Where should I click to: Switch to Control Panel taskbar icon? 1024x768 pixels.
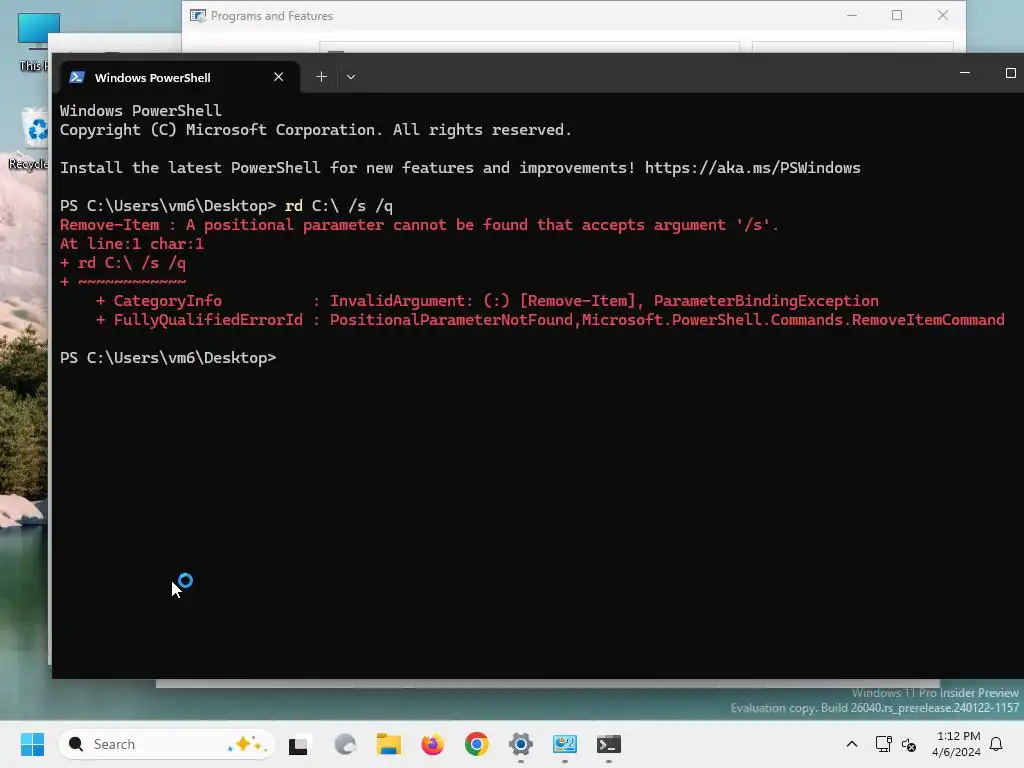(564, 744)
